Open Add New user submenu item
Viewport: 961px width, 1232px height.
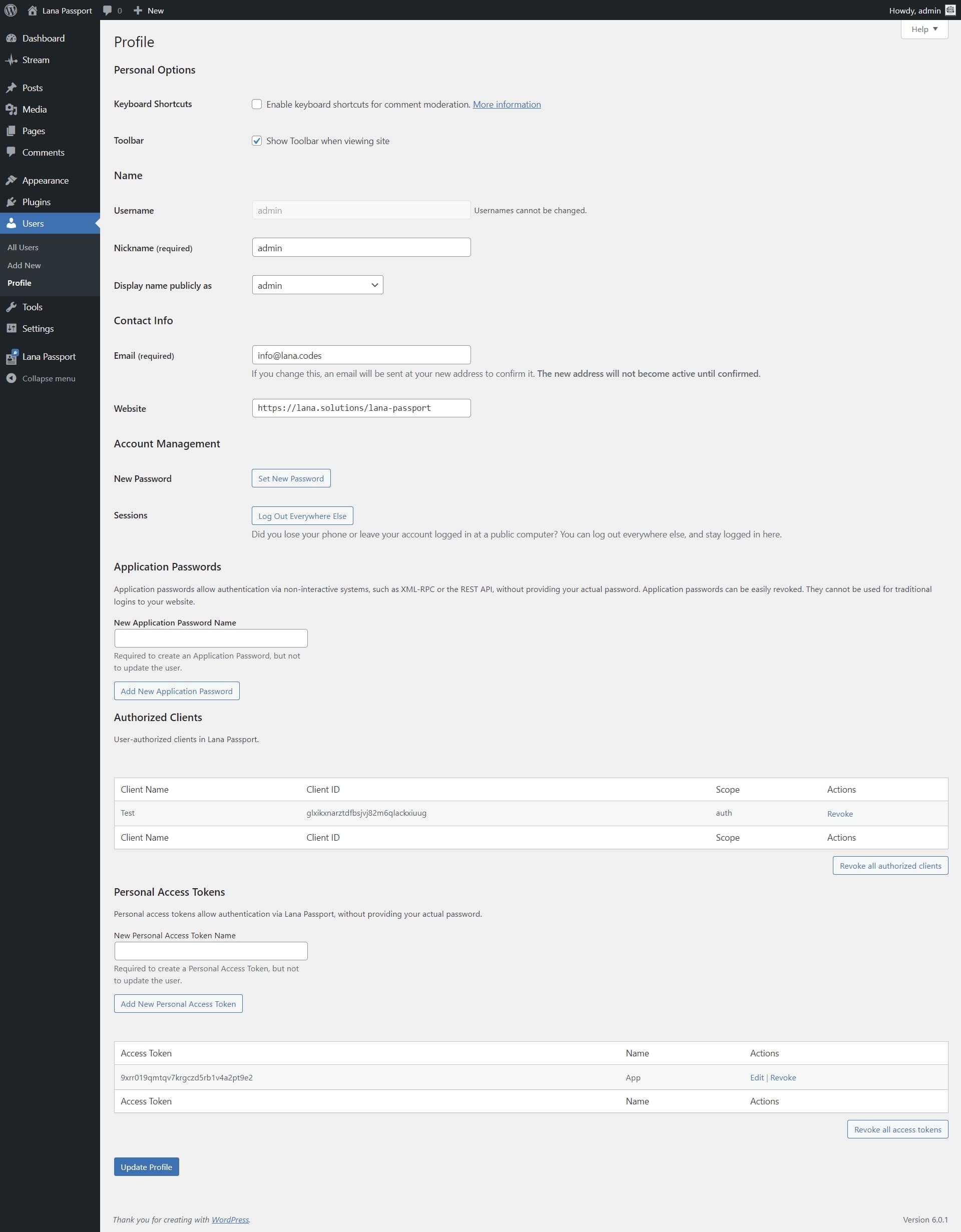pos(24,265)
